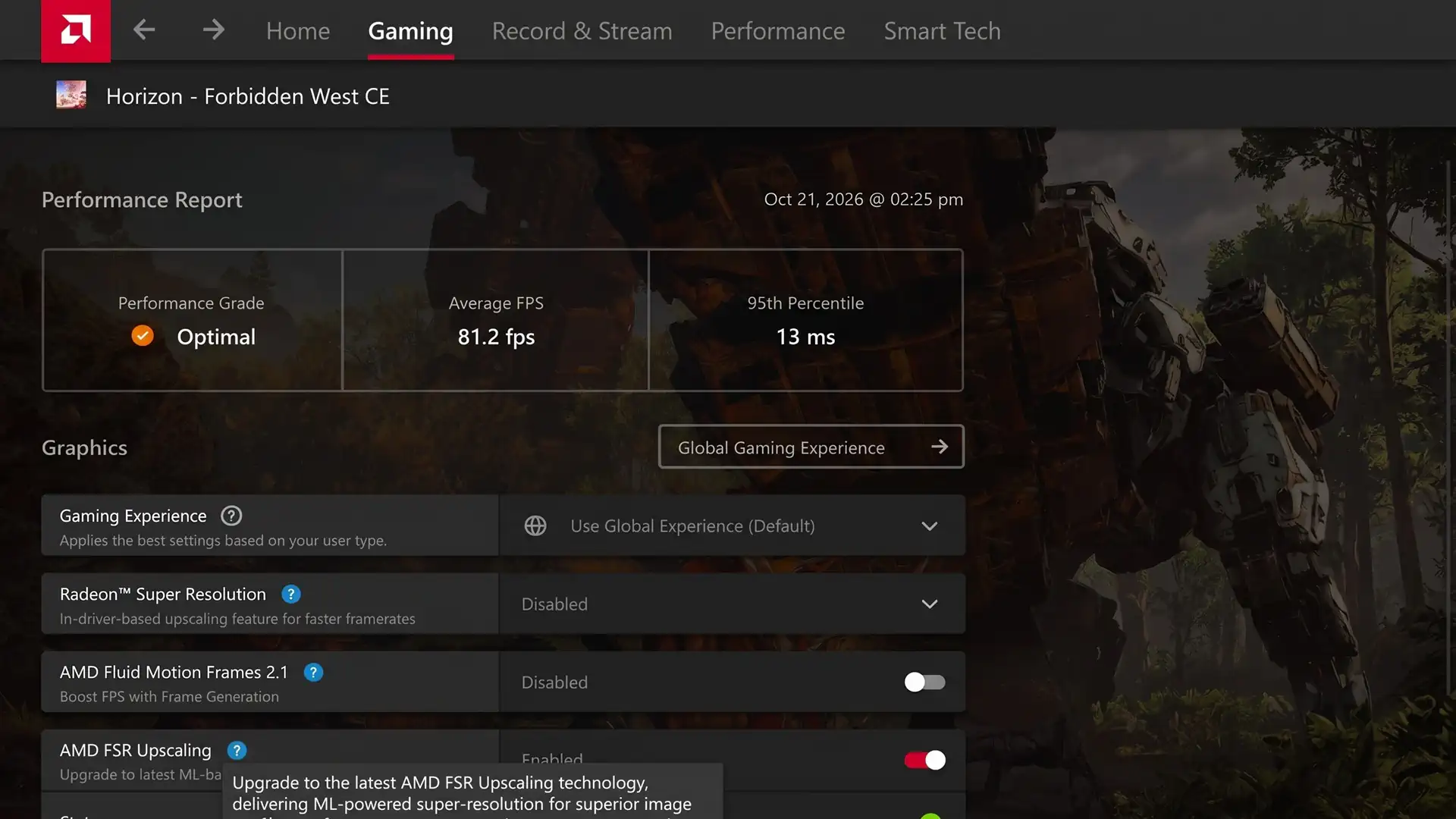Click the Average FPS 81.2 fps value

[496, 337]
